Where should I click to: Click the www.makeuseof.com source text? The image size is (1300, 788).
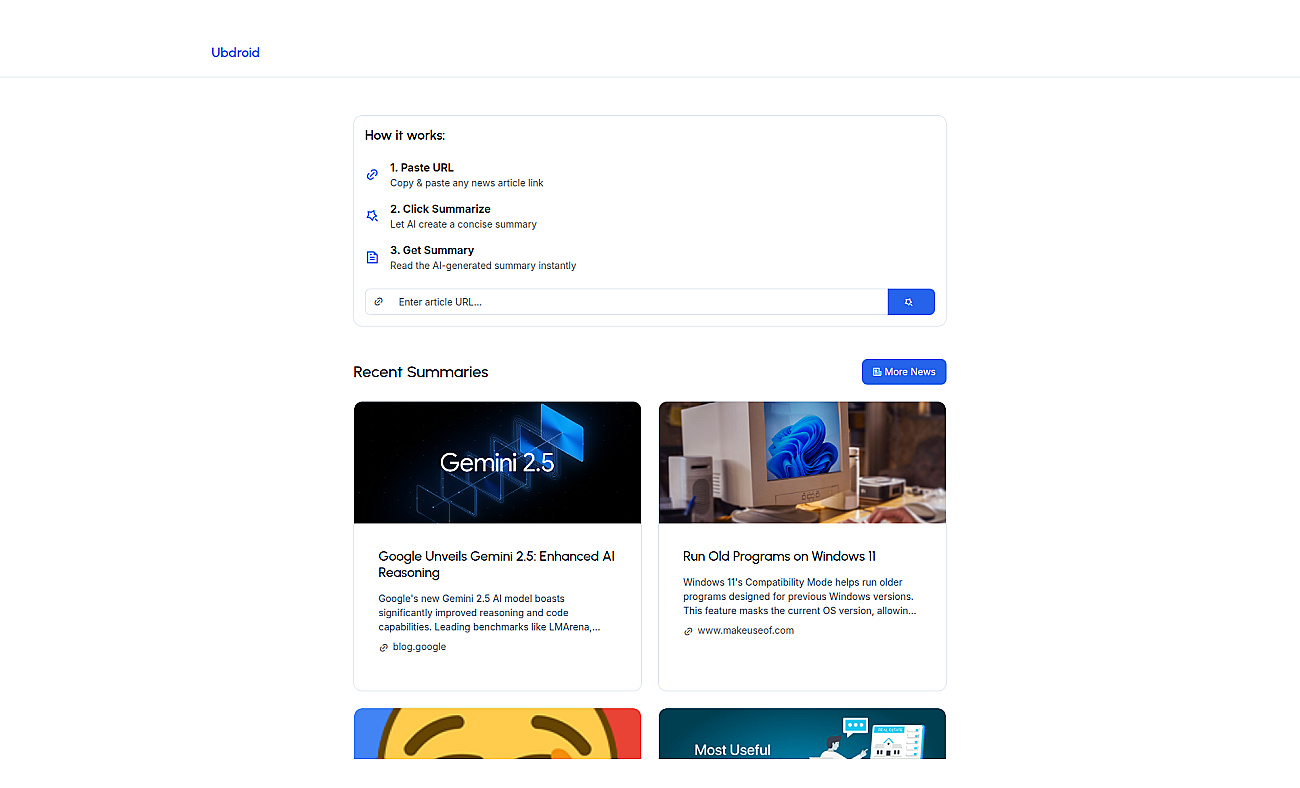click(x=745, y=631)
